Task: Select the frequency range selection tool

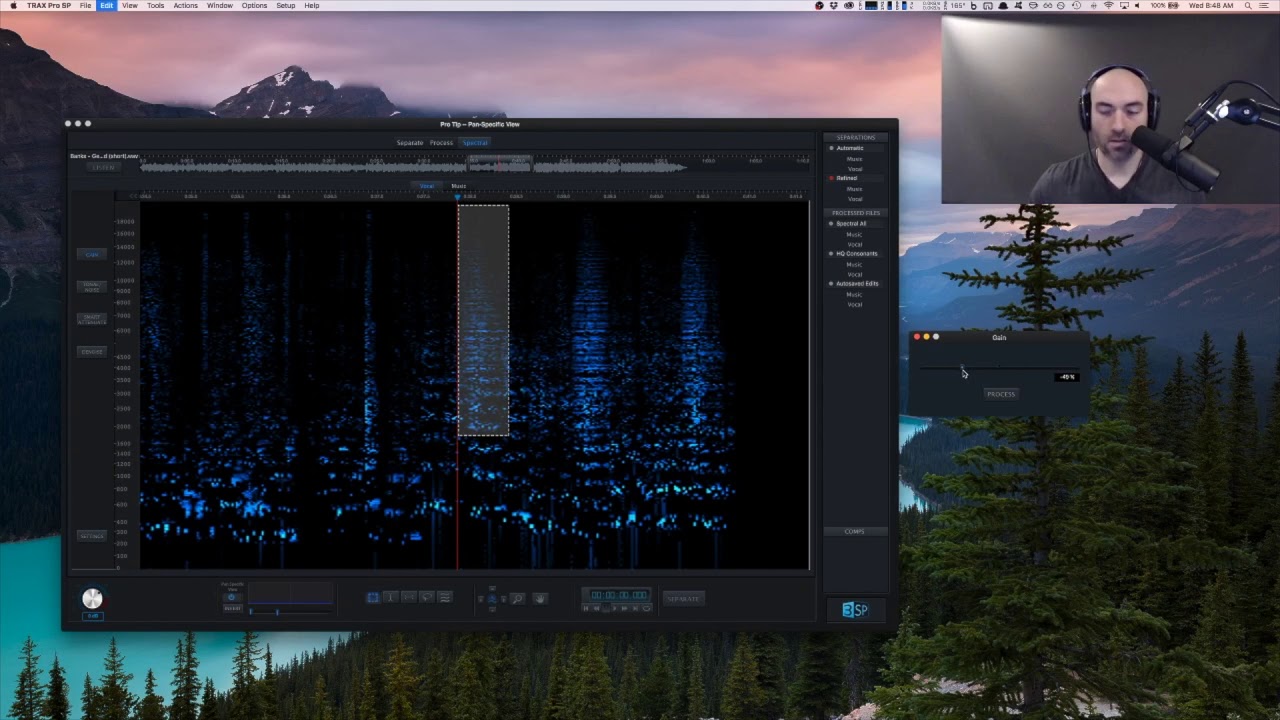Action: pyautogui.click(x=409, y=598)
